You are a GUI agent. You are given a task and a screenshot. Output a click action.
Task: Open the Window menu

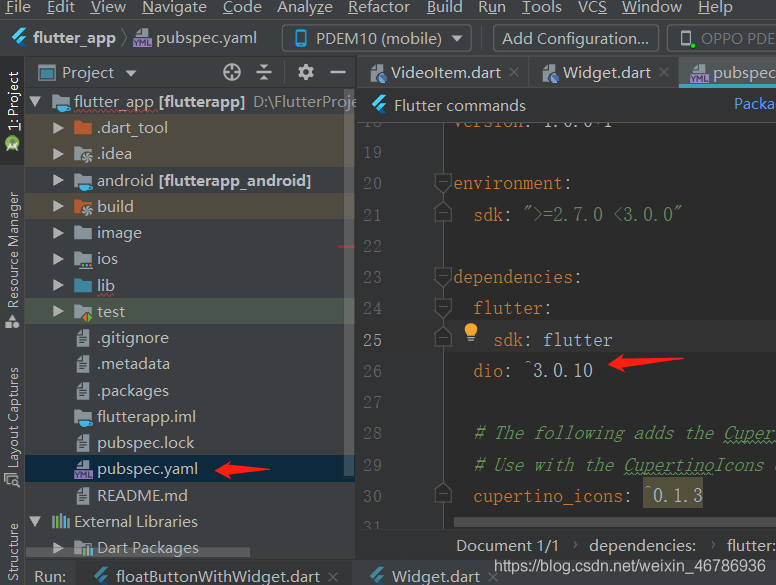pyautogui.click(x=652, y=7)
